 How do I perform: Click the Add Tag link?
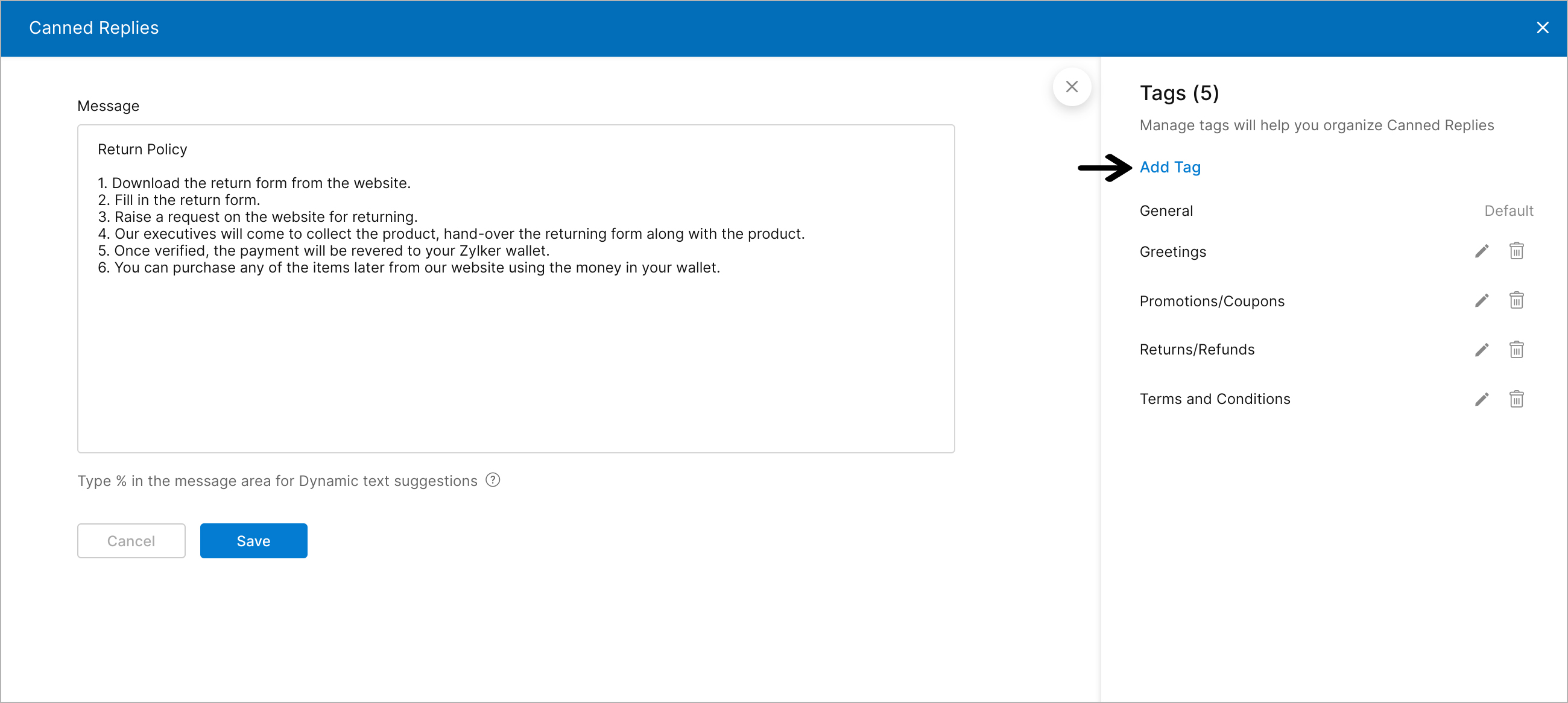1169,167
